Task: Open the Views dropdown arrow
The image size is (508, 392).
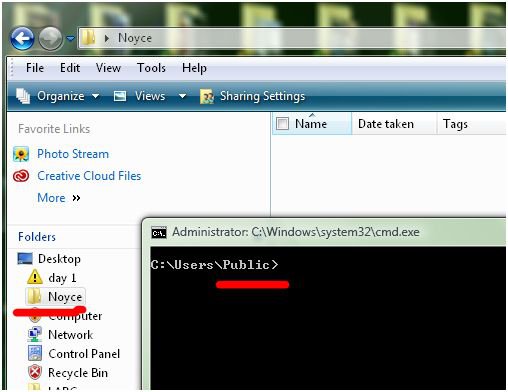Action: tap(182, 96)
